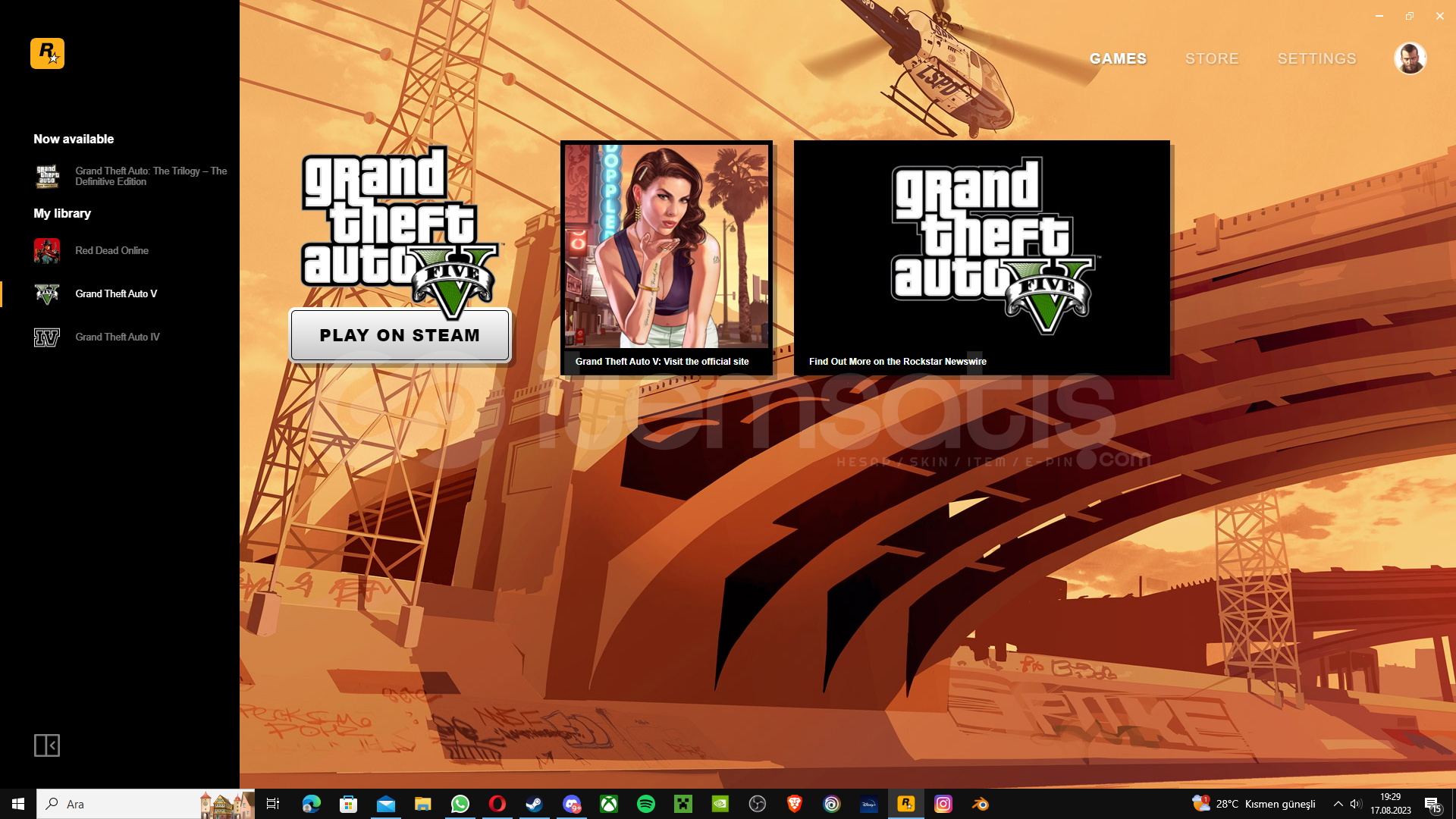The image size is (1456, 819).
Task: Open Microsoft Edge from taskbar
Action: click(x=311, y=804)
